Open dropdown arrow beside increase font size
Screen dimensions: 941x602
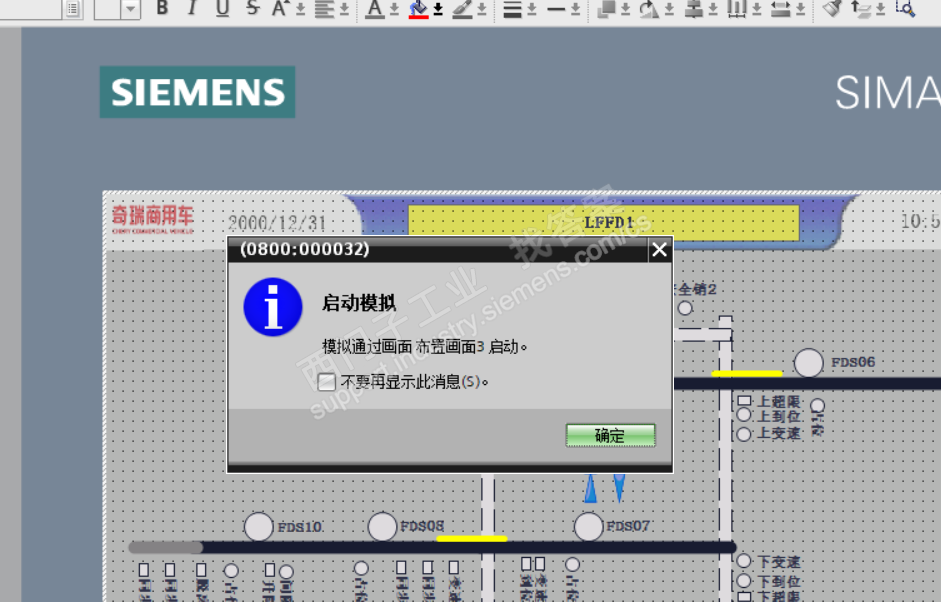301,9
